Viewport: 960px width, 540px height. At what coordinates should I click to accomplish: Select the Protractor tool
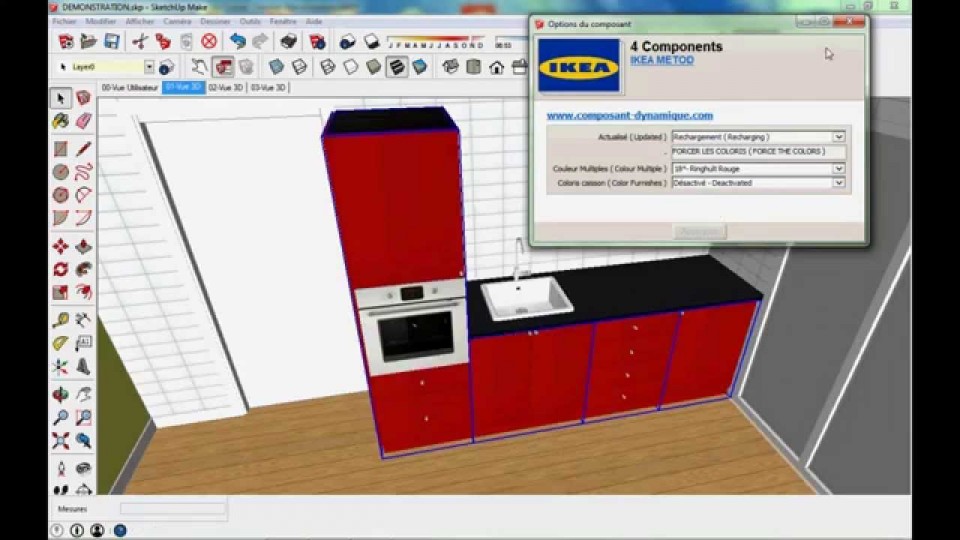click(x=60, y=343)
